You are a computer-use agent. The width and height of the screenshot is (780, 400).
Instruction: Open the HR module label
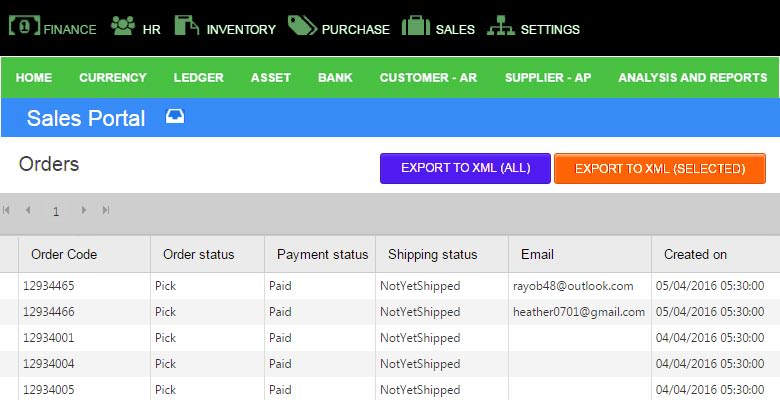[152, 29]
